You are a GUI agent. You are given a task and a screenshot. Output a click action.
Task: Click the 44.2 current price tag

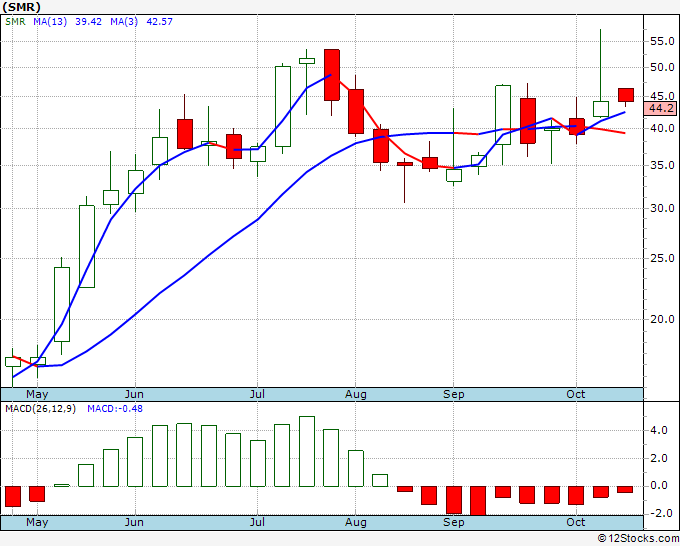click(x=660, y=108)
